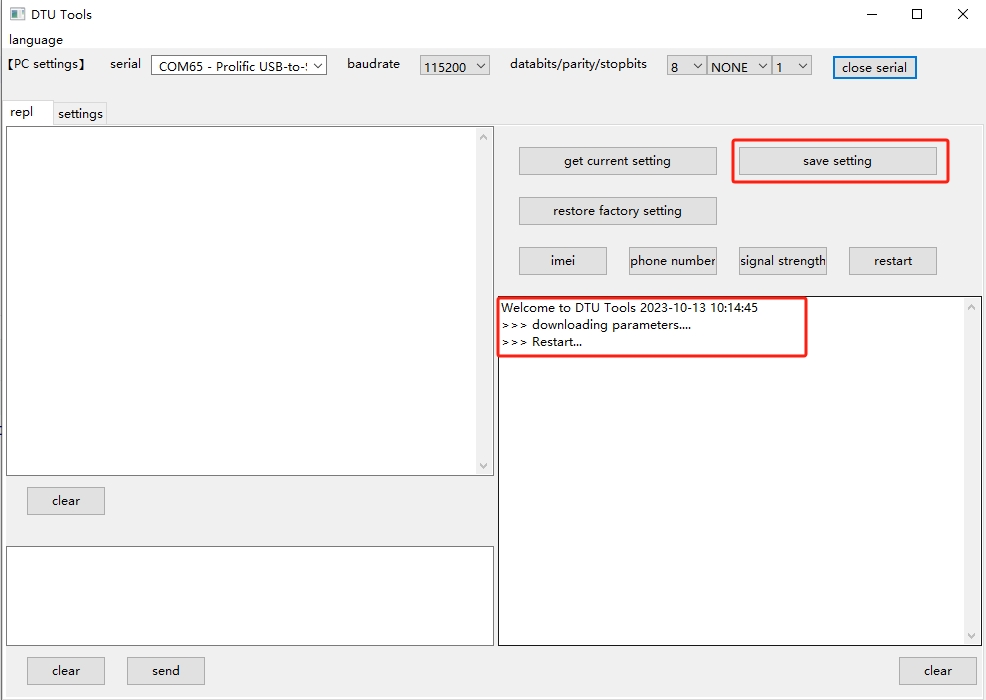Viewport: 986px width, 700px height.
Task: Expand the databits dropdown showing 8
Action: pos(687,66)
